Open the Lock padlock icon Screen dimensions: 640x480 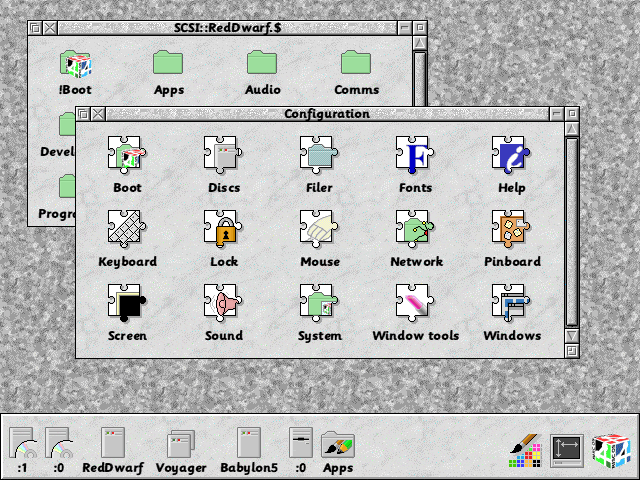(x=223, y=229)
